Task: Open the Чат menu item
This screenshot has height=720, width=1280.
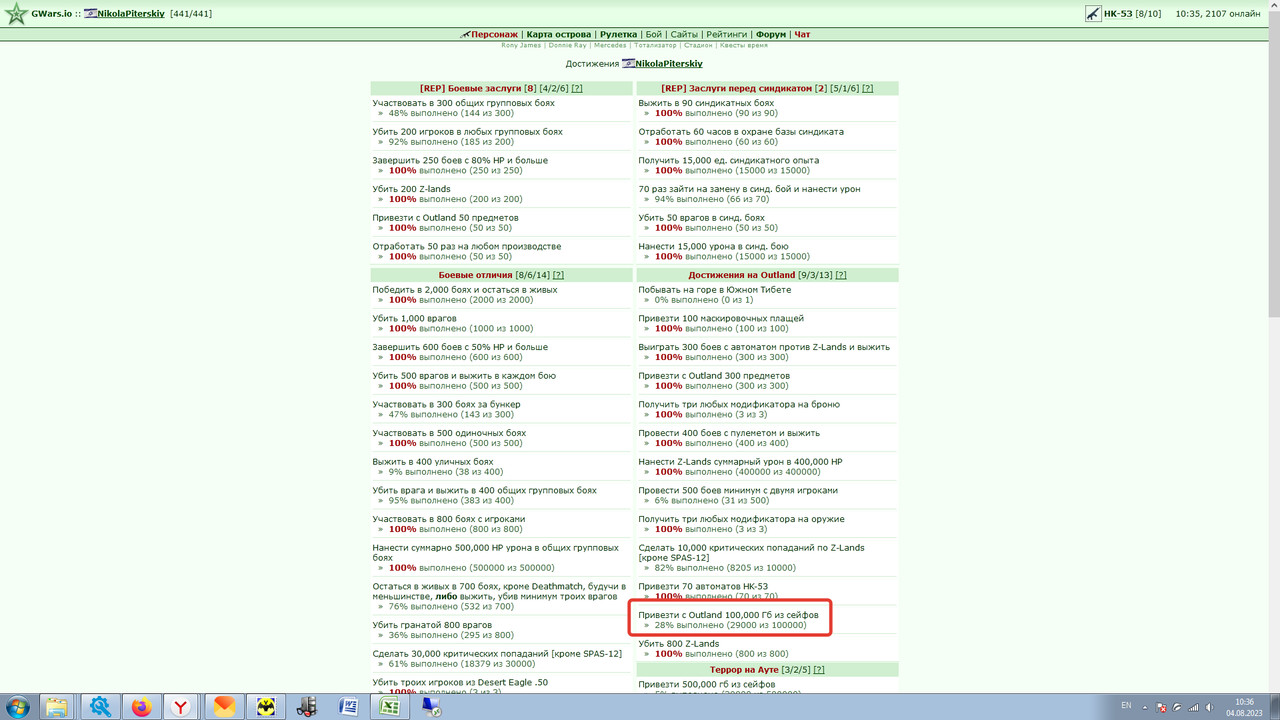Action: (802, 34)
